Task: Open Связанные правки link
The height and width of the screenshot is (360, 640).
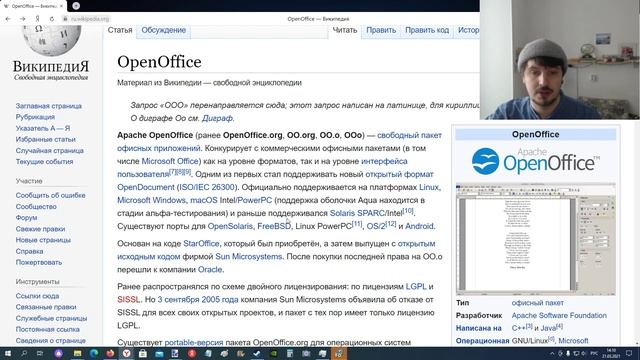Action: pyautogui.click(x=46, y=307)
